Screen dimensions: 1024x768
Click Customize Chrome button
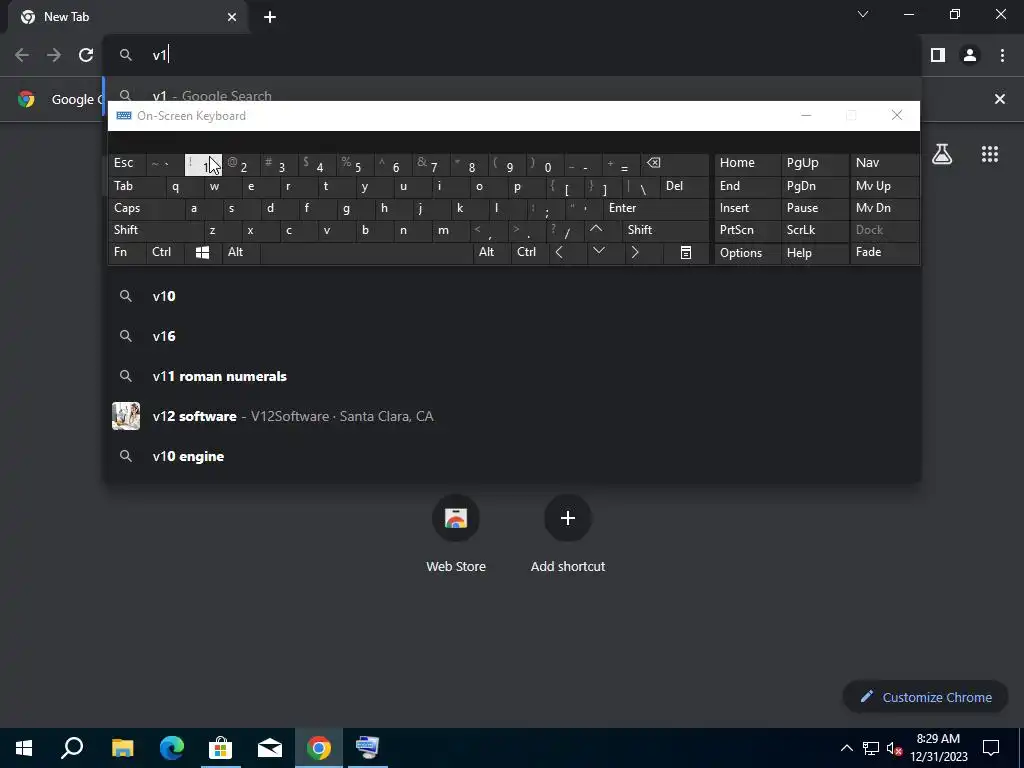pos(925,697)
